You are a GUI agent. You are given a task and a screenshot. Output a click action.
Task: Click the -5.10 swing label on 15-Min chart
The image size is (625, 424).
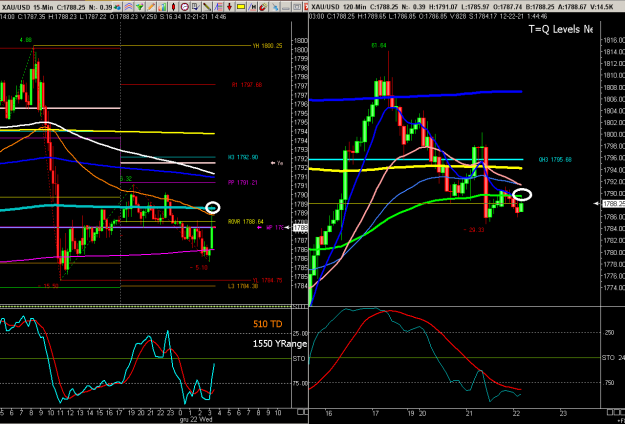tap(198, 268)
